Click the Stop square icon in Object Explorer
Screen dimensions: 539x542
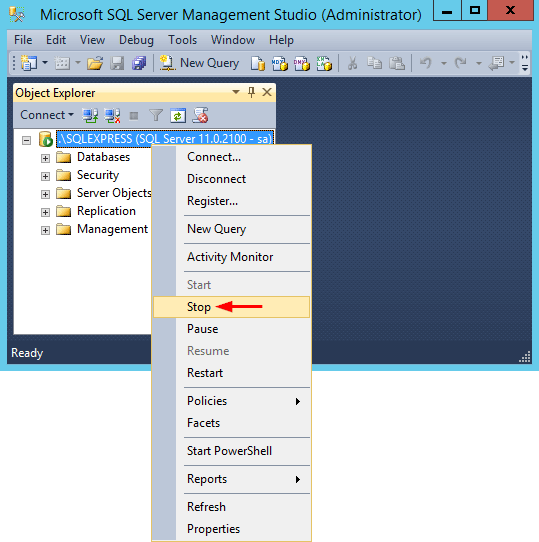[x=134, y=116]
